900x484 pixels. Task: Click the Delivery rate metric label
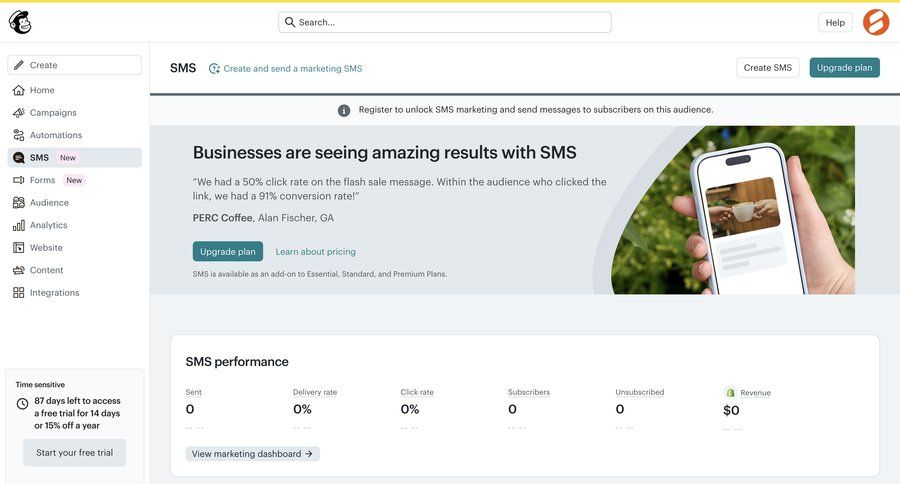(x=315, y=392)
